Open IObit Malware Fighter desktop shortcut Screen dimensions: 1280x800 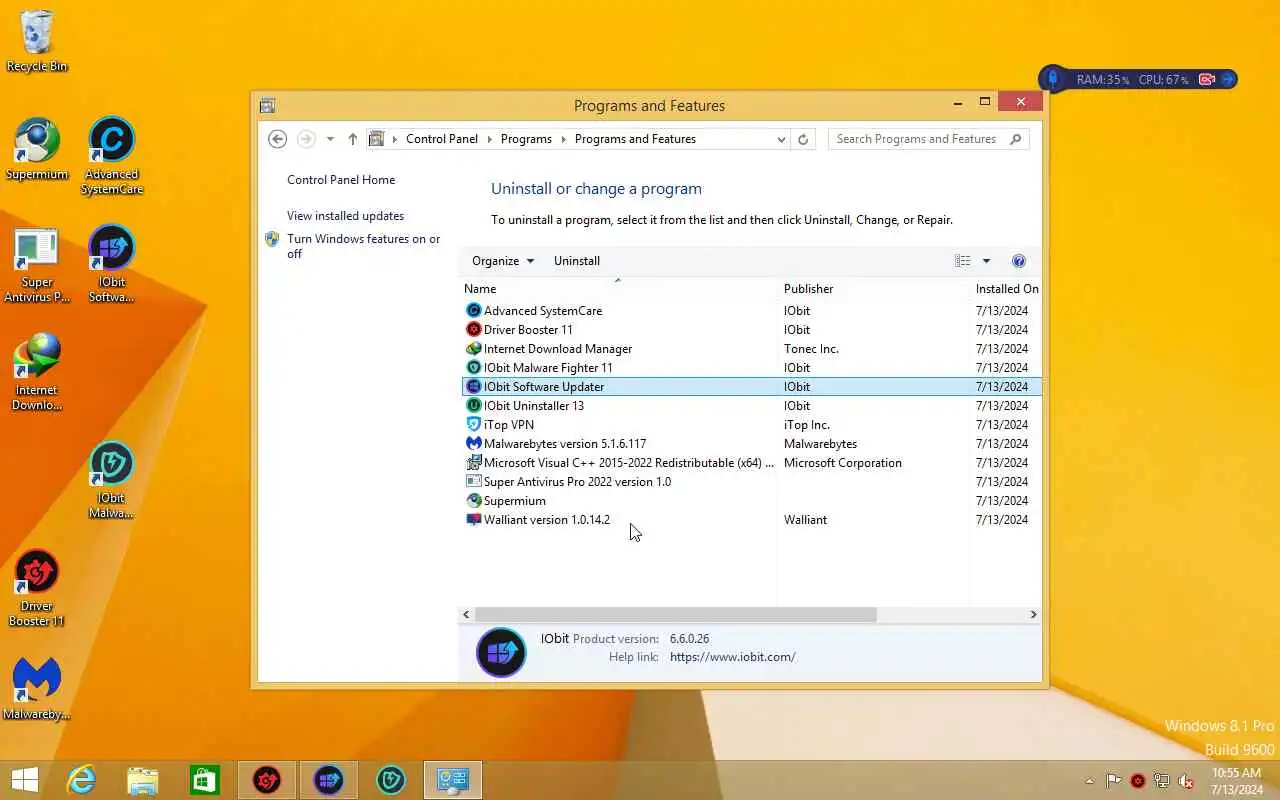tap(112, 480)
